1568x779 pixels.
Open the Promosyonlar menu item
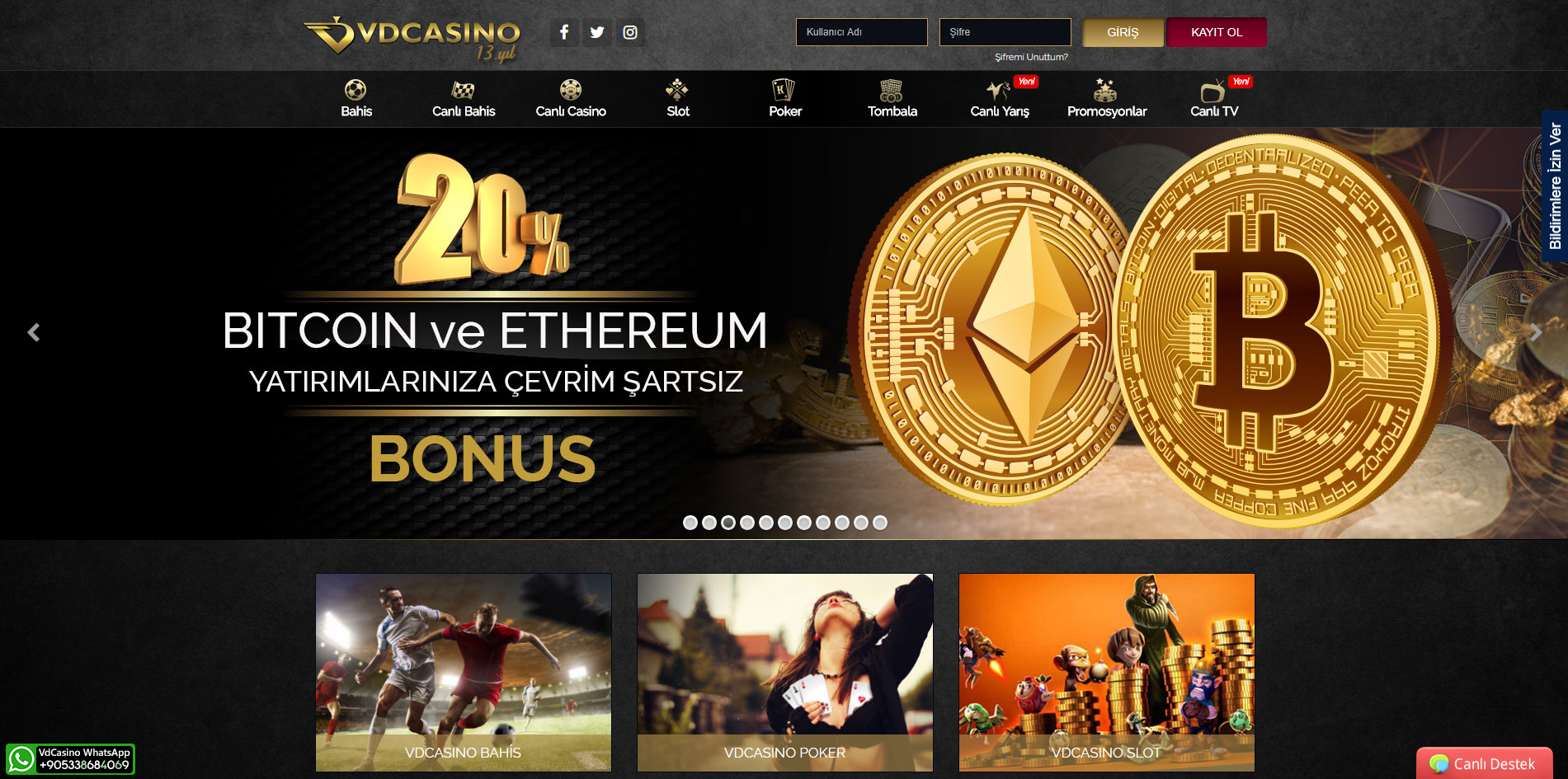point(1107,99)
